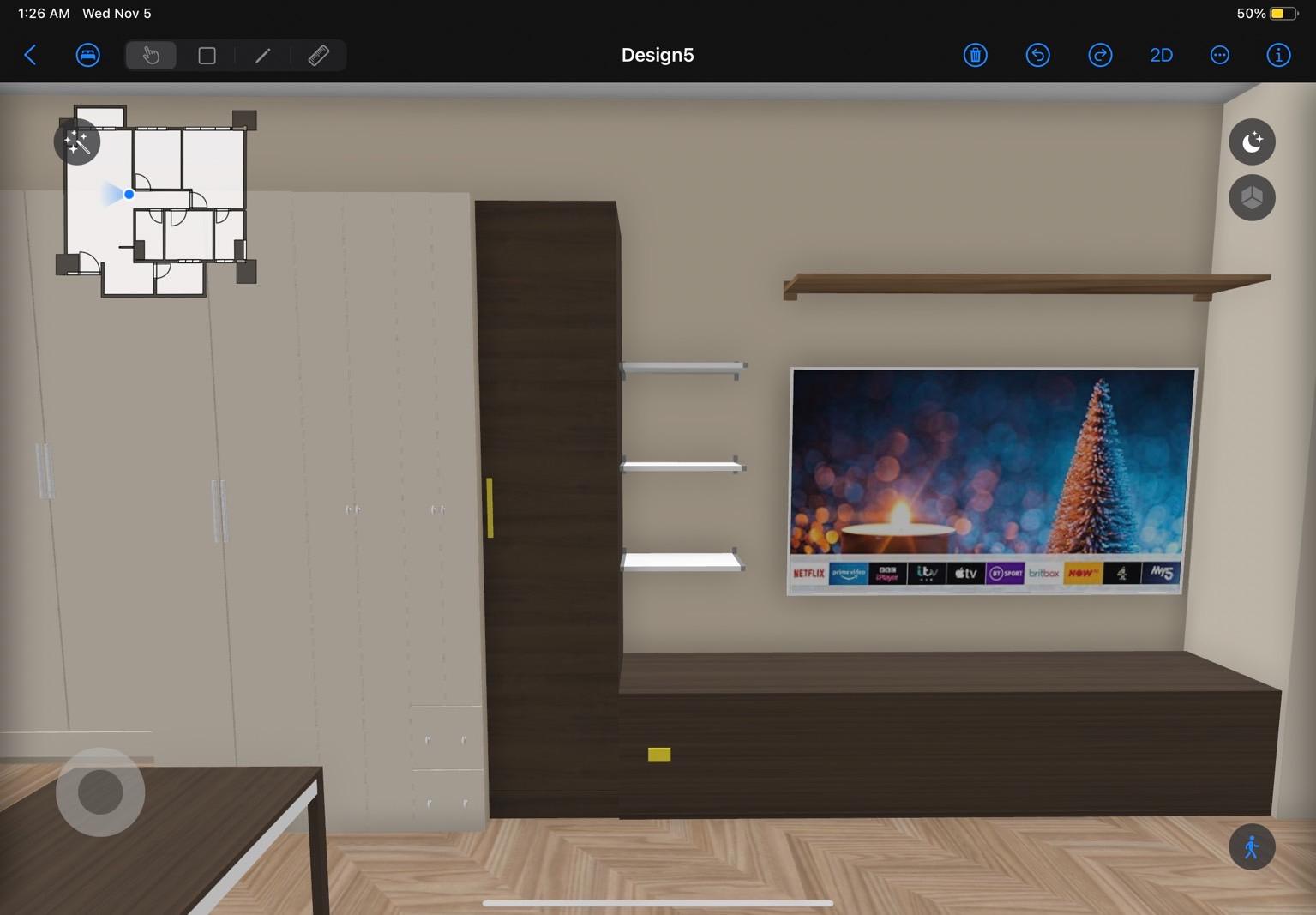1316x915 pixels.
Task: Toggle the 3D cube view mode
Action: point(1252,198)
